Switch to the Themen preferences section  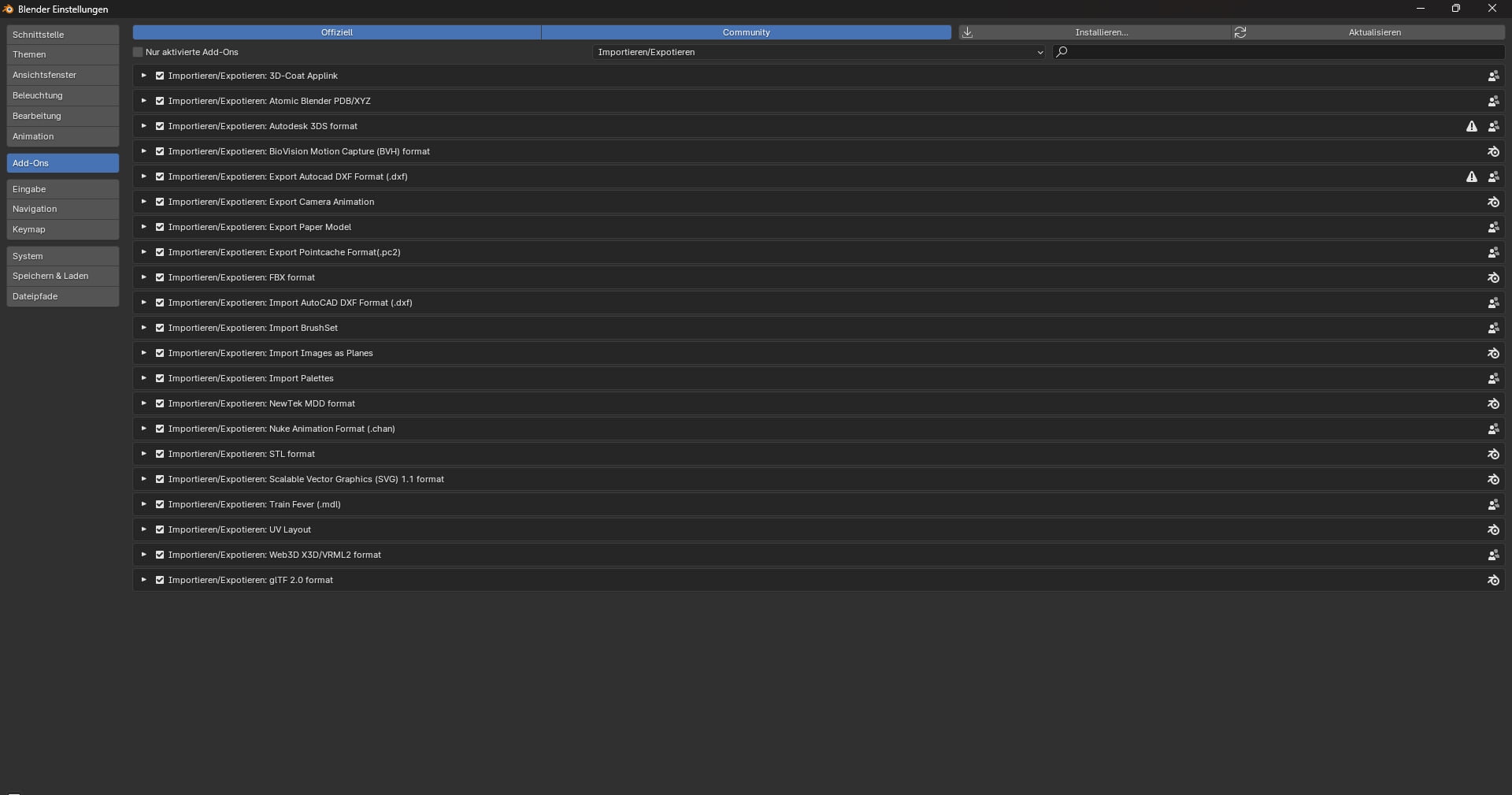coord(62,55)
